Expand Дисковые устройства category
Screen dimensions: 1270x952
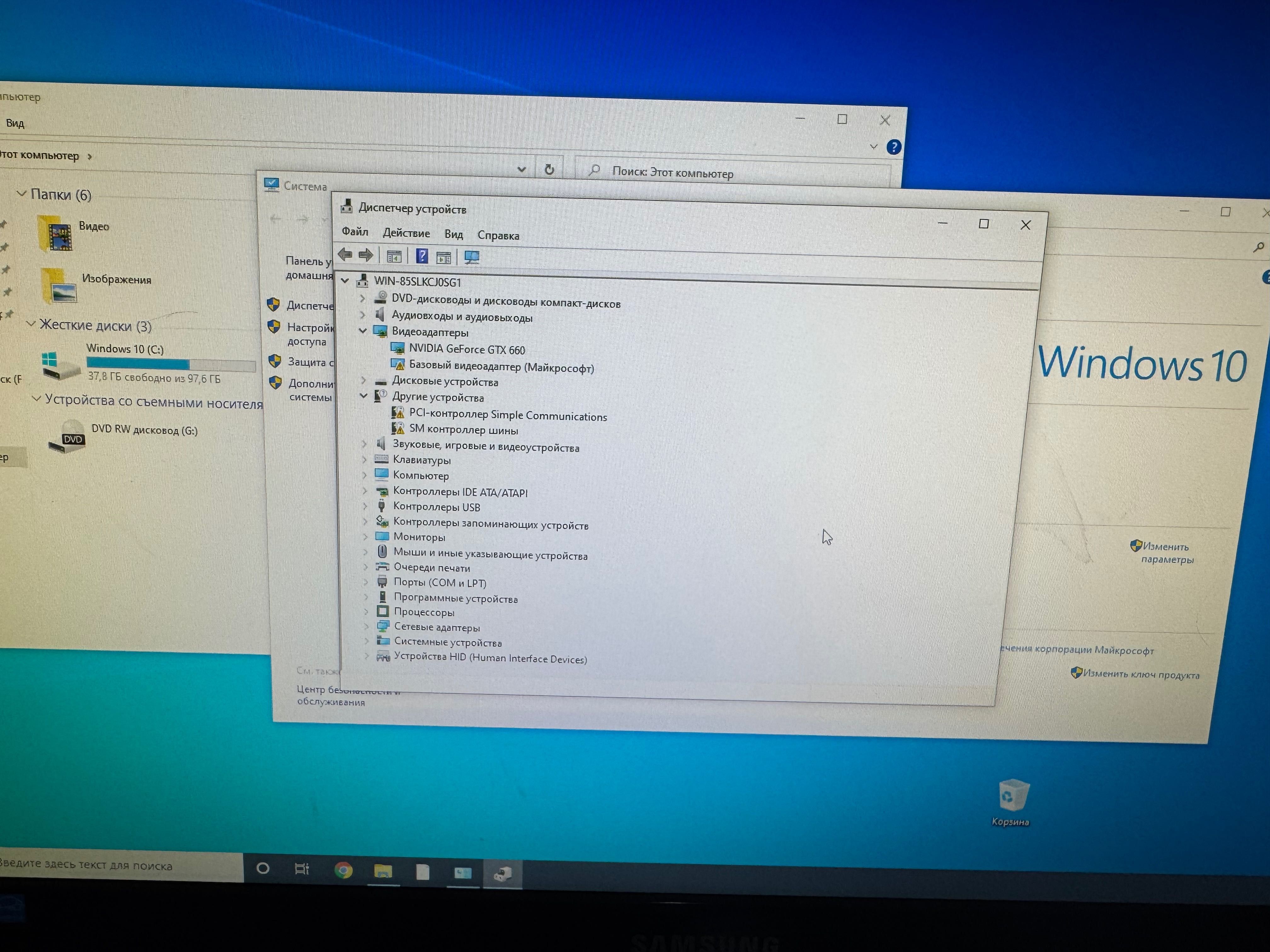363,380
